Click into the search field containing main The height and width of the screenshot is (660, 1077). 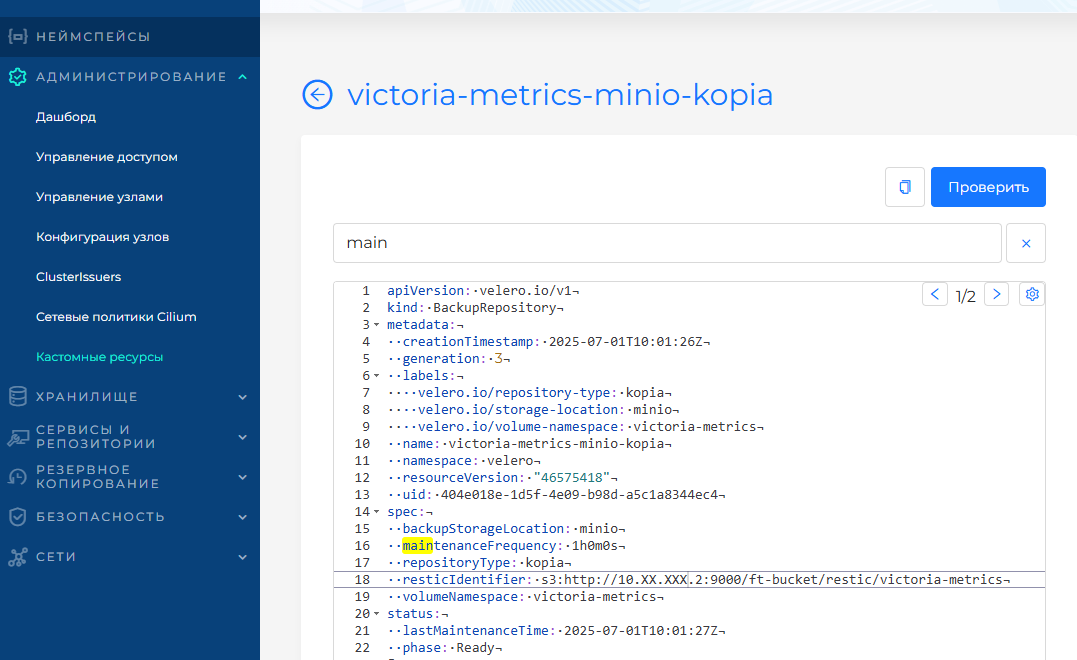click(667, 243)
